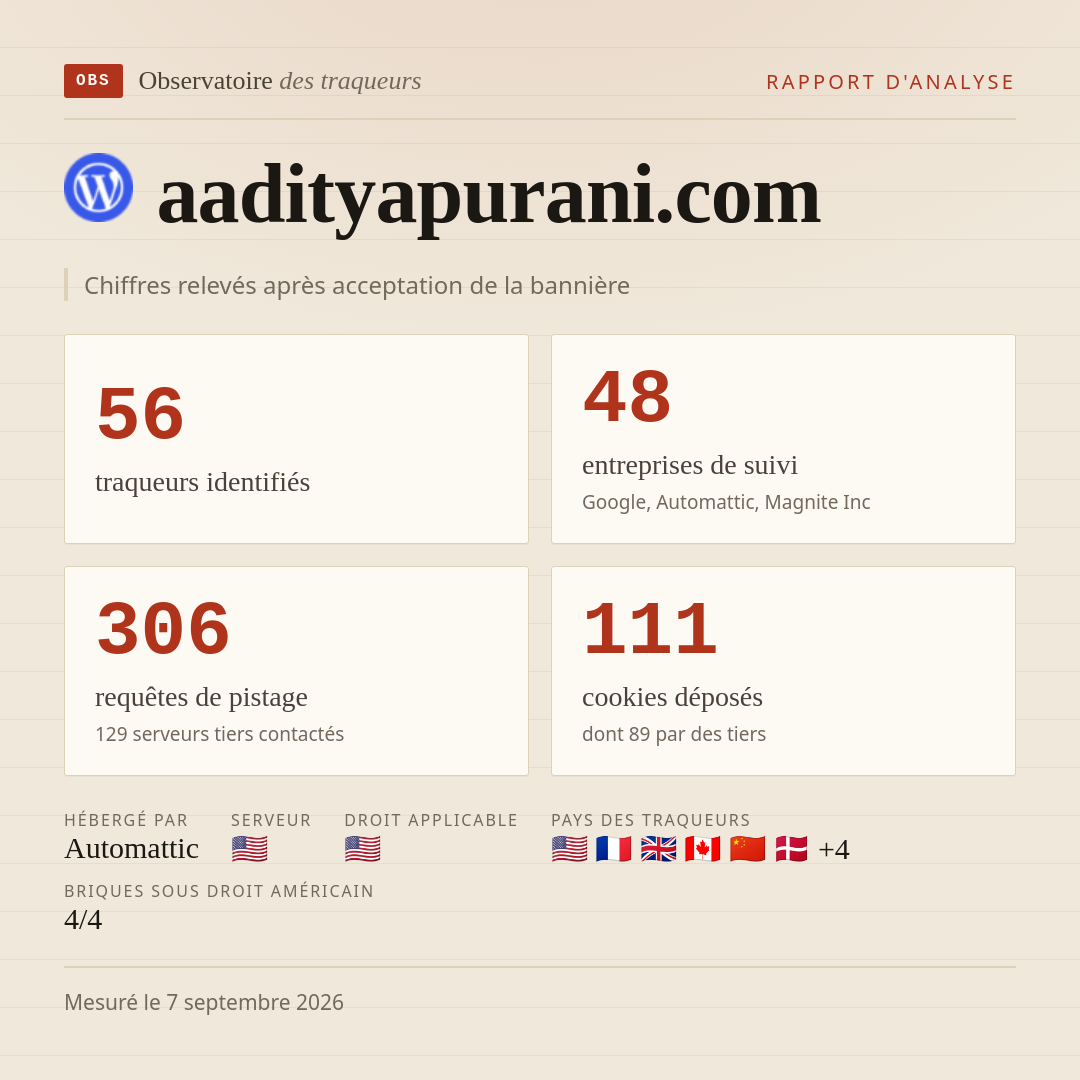The image size is (1080, 1080).
Task: Click the French flag in tracker countries
Action: [614, 849]
